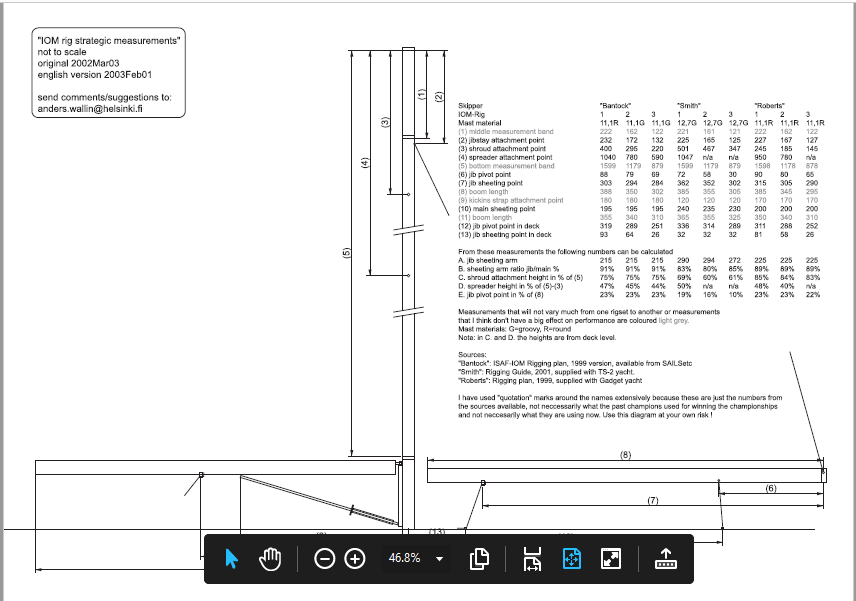
Task: Open the page view options icon
Action: tap(479, 558)
